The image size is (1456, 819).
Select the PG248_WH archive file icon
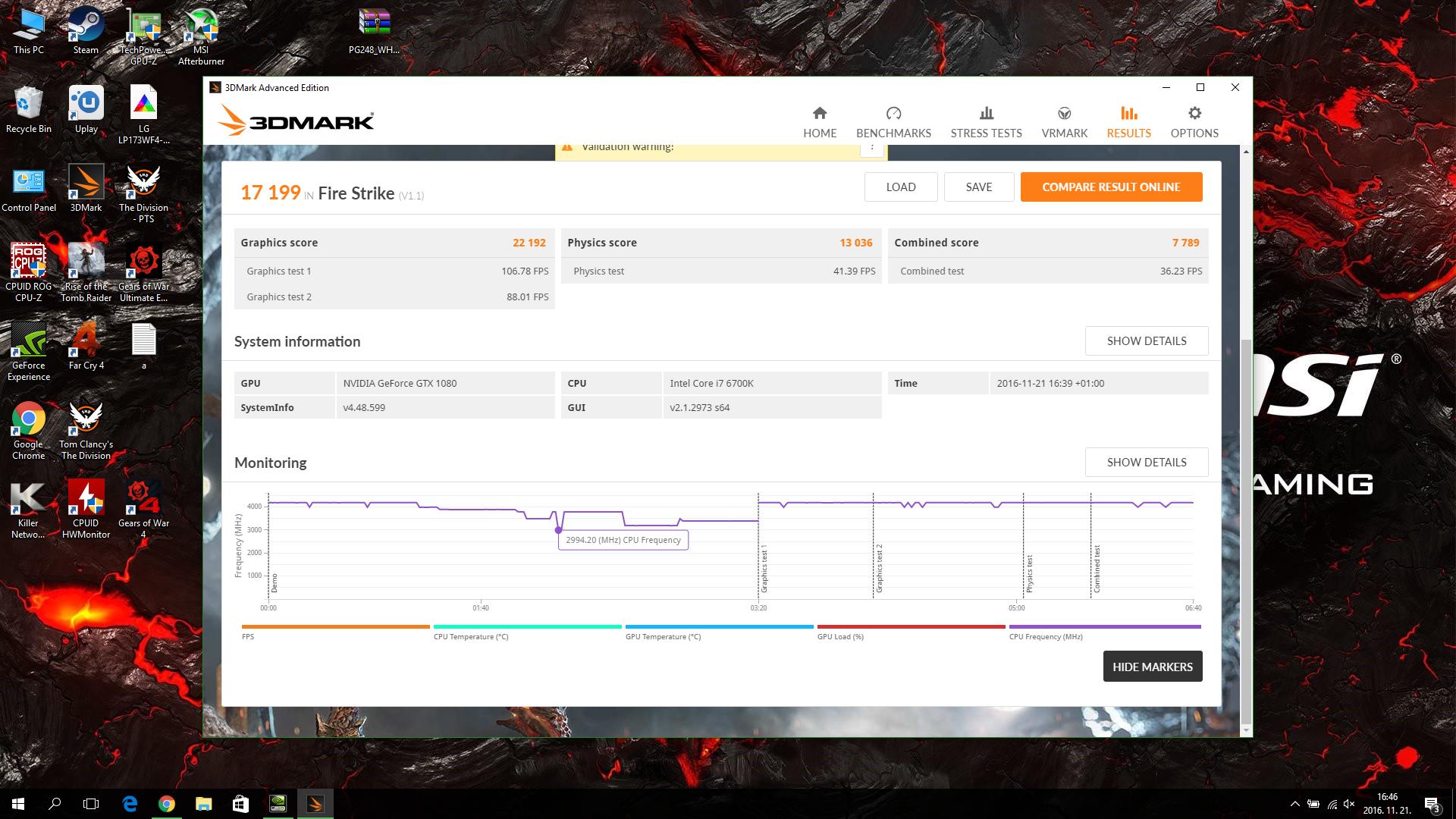(374, 31)
